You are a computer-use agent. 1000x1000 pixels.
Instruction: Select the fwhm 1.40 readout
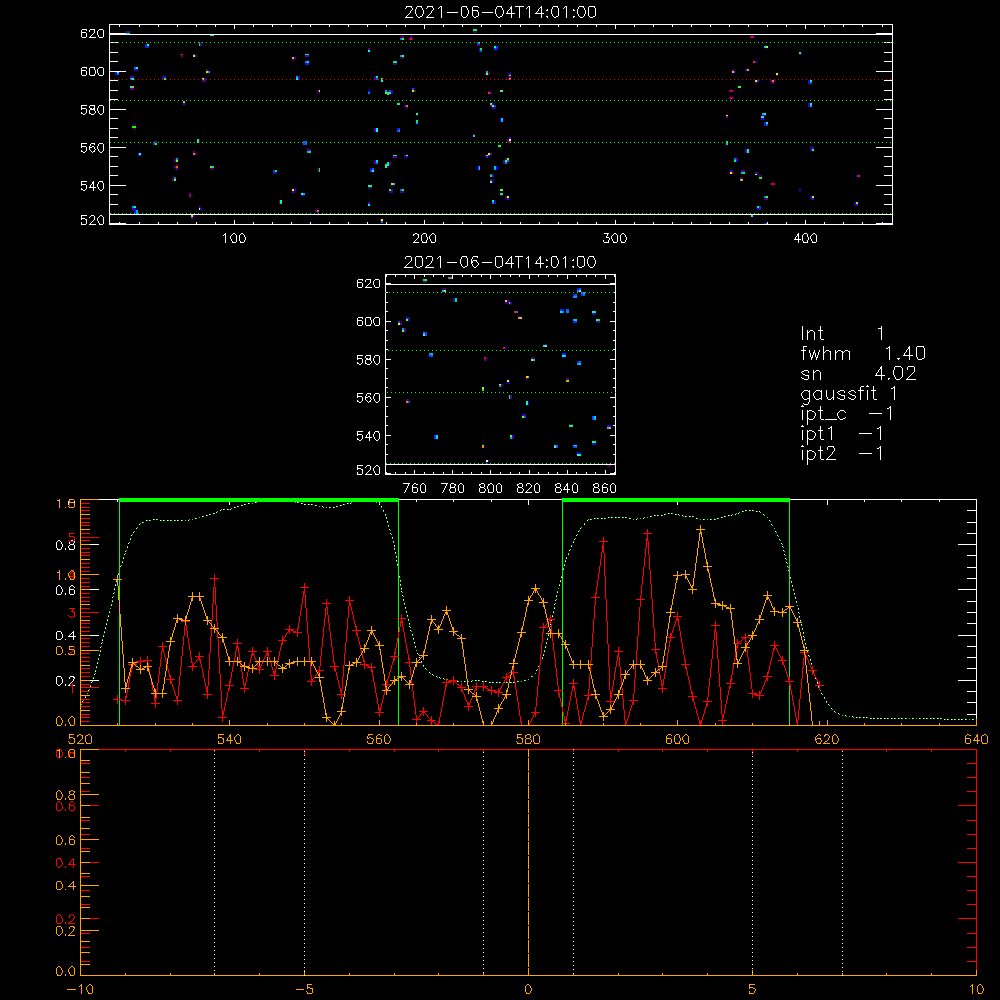point(863,353)
